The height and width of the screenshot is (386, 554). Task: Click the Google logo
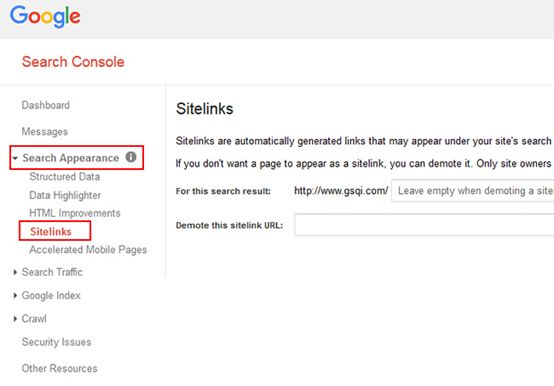pyautogui.click(x=45, y=17)
